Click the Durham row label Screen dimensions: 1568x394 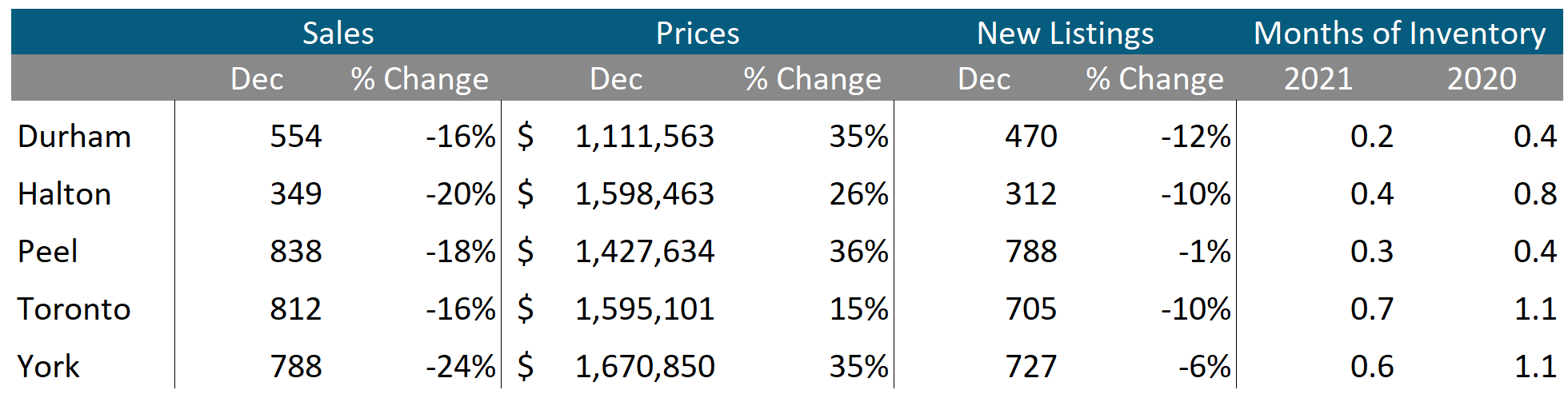pyautogui.click(x=74, y=137)
